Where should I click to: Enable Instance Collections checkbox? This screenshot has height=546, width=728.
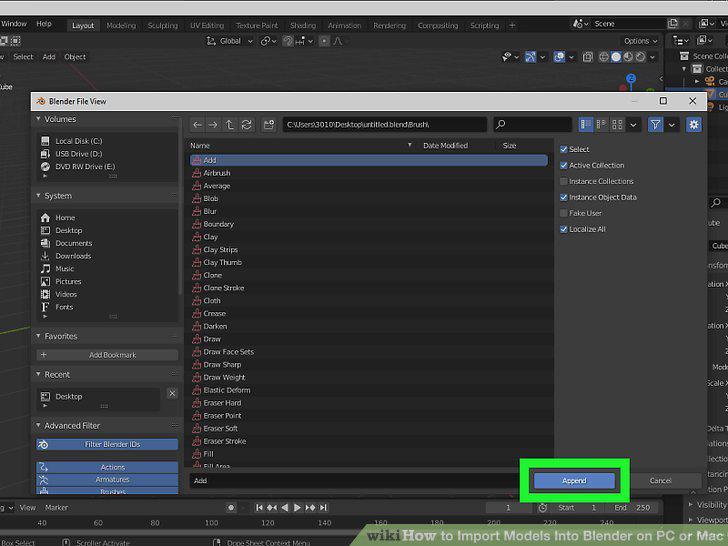tap(564, 181)
